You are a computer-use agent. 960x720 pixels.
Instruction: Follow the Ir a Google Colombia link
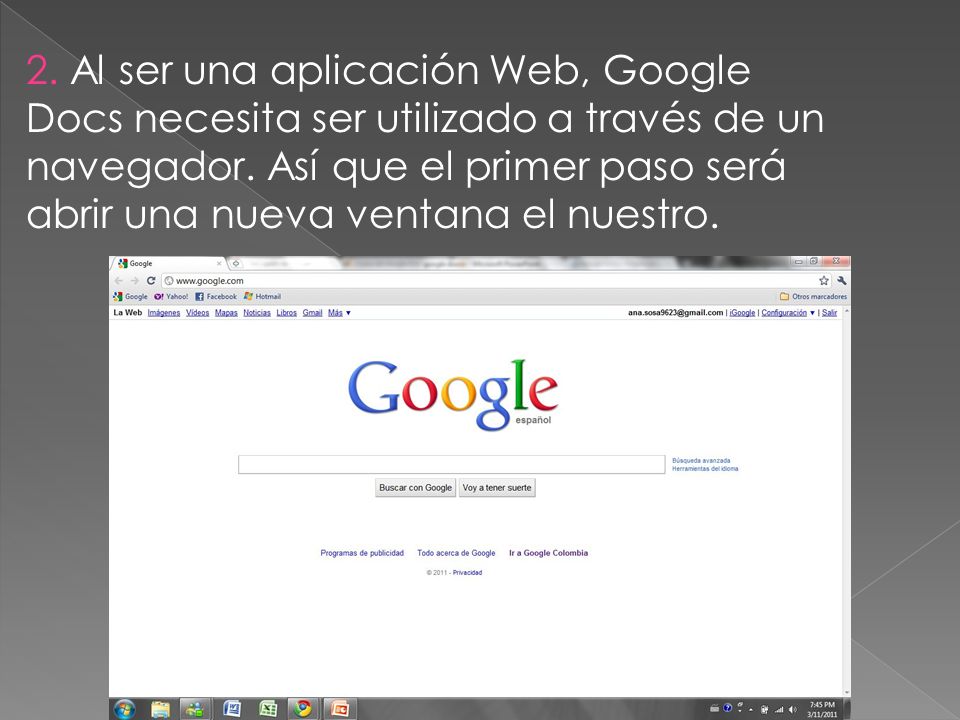coord(549,553)
